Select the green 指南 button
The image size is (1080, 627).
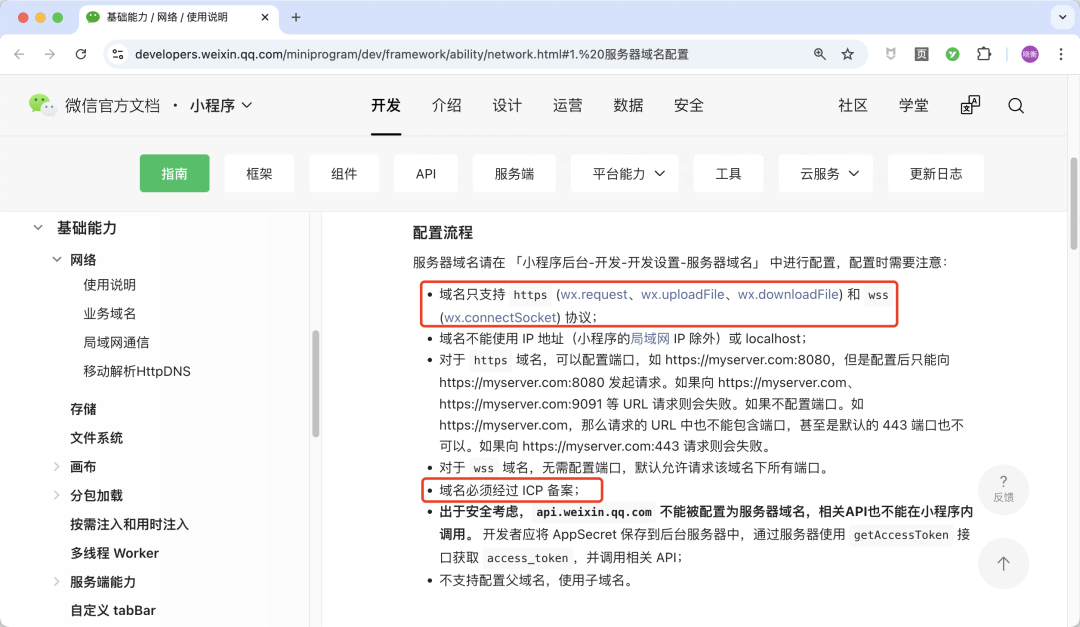point(174,174)
